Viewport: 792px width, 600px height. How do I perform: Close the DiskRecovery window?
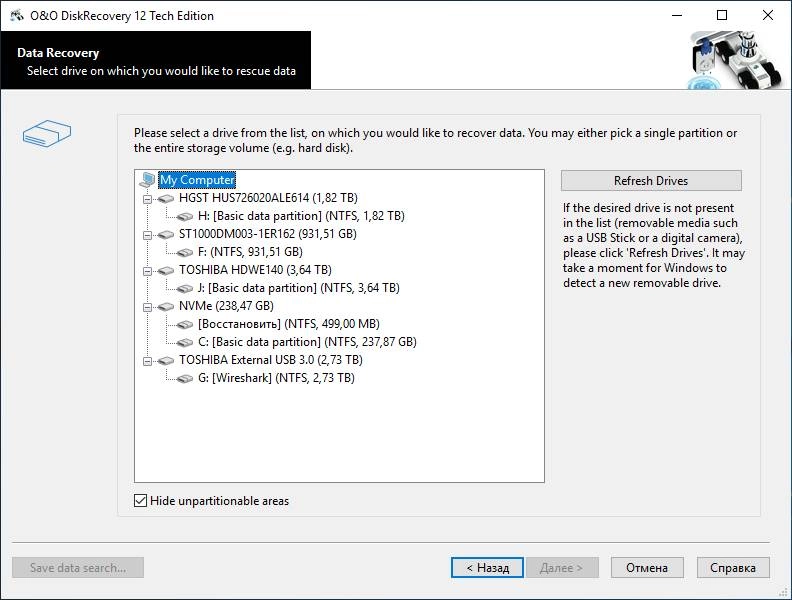pyautogui.click(x=768, y=15)
